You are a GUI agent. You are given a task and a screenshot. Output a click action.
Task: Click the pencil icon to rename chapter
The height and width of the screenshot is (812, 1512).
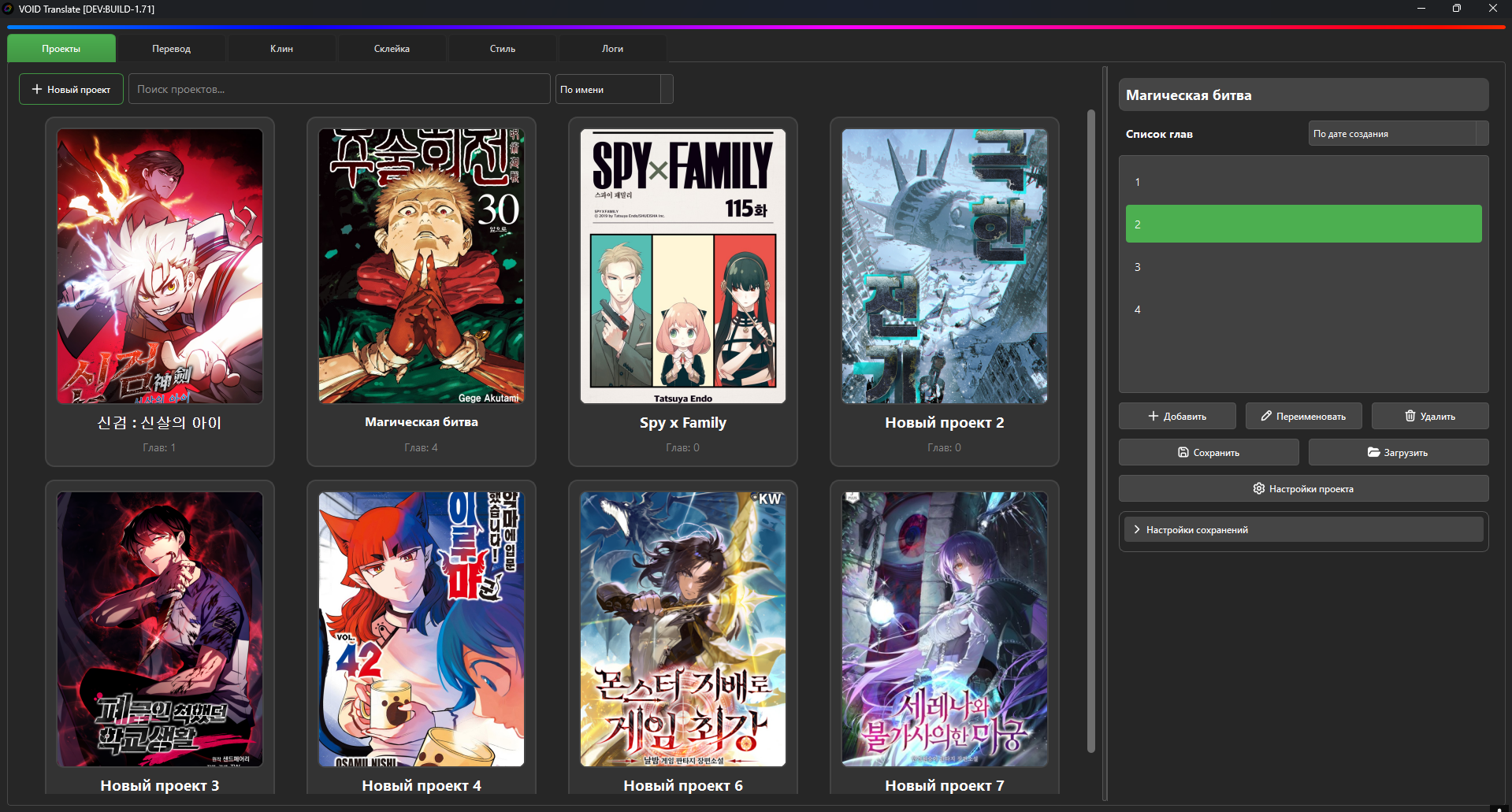(1266, 416)
